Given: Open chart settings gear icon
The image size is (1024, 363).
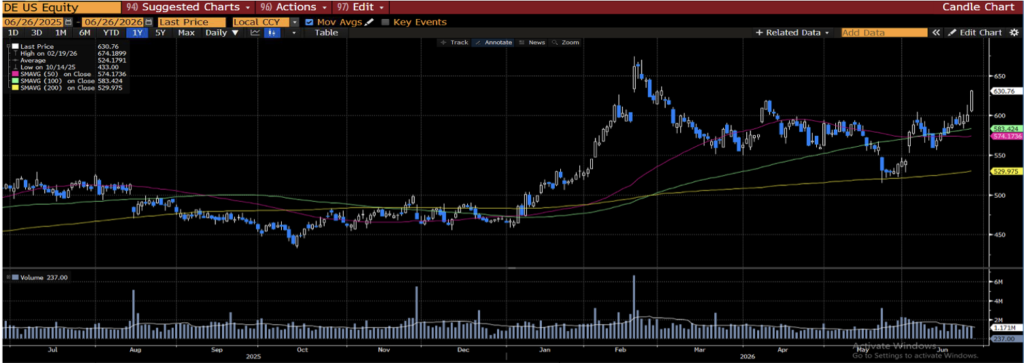Looking at the screenshot, I should (1014, 33).
